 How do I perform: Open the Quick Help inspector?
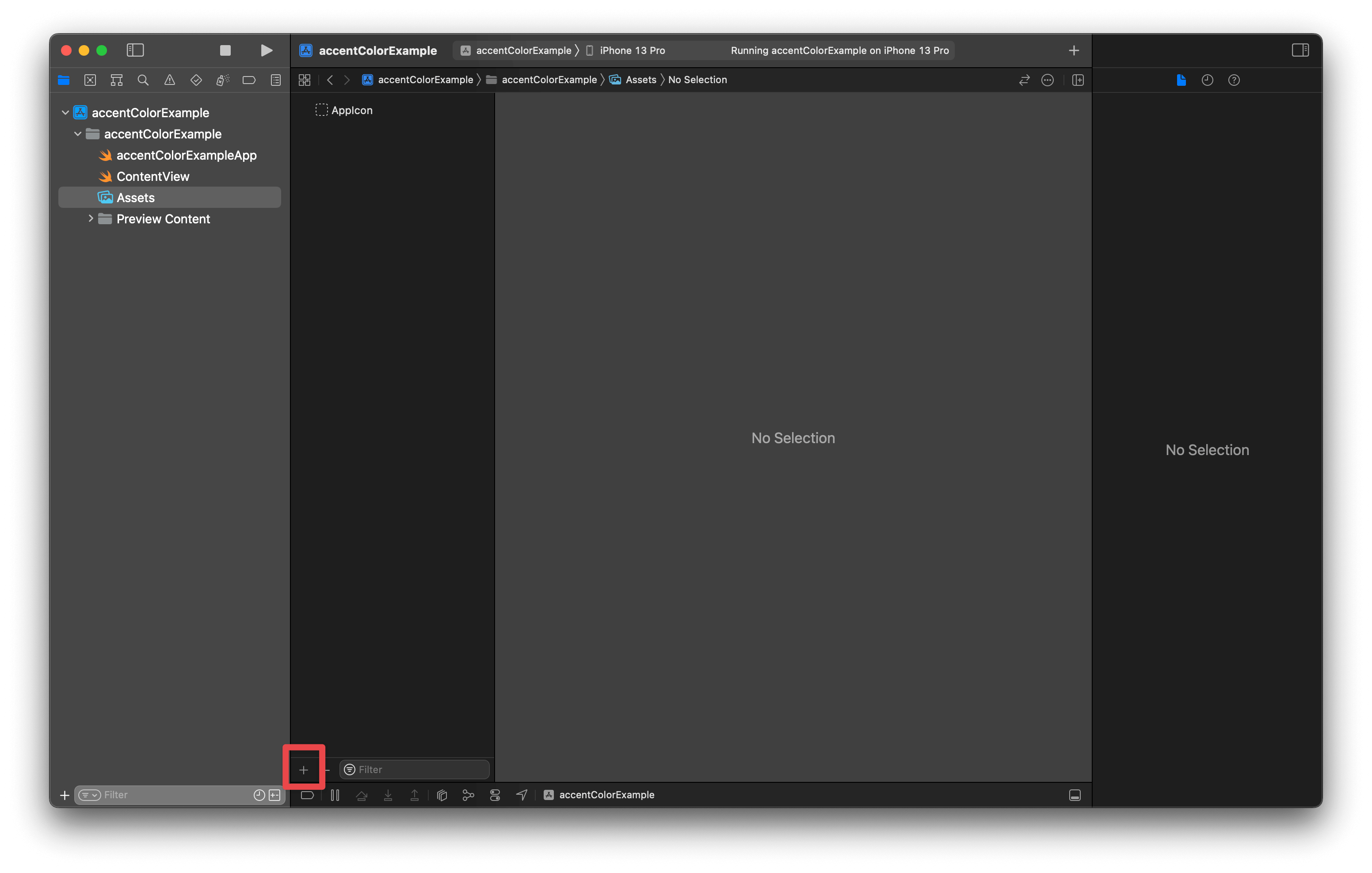pyautogui.click(x=1234, y=80)
